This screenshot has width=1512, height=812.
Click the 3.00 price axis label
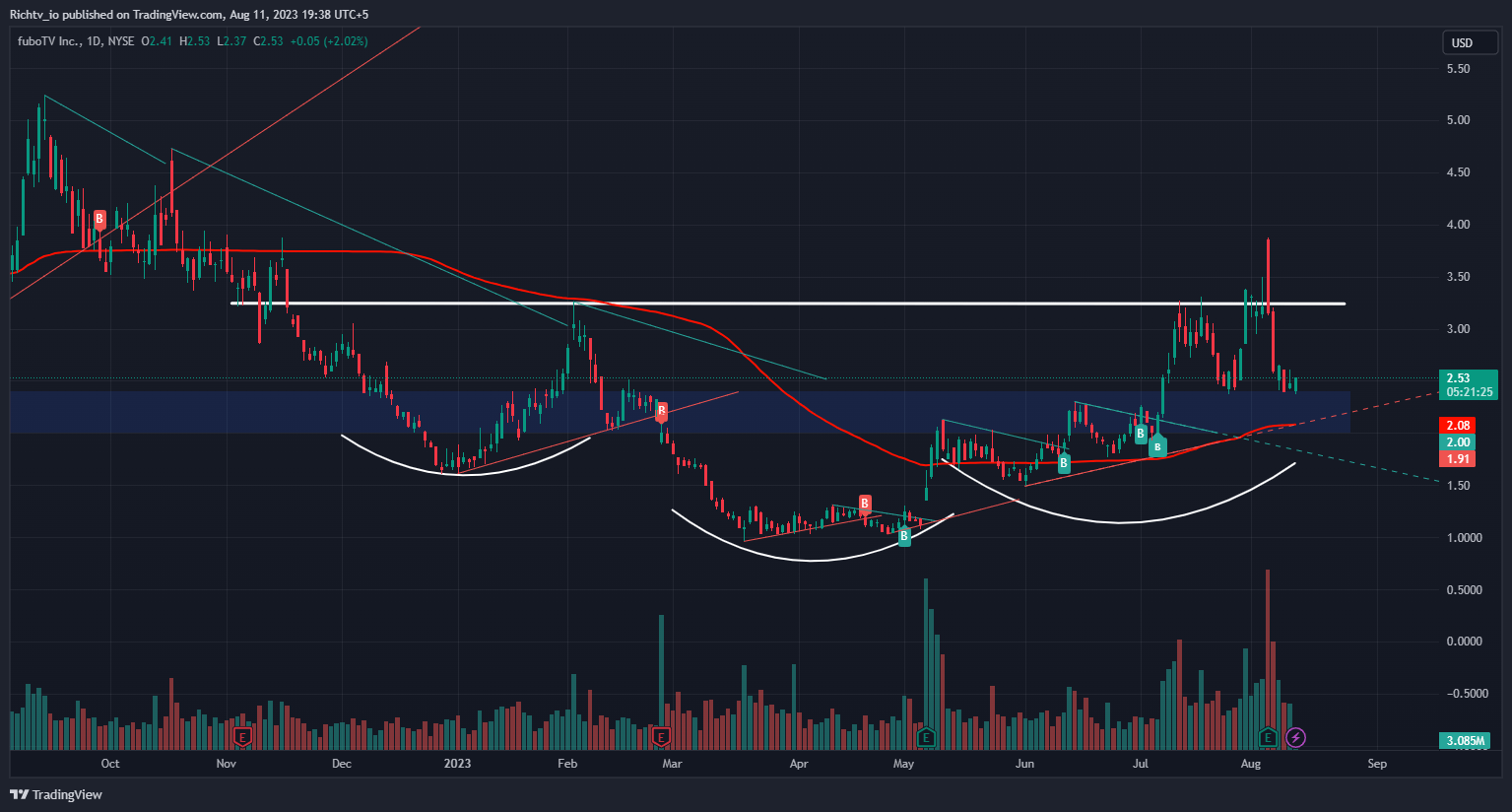pos(1459,329)
